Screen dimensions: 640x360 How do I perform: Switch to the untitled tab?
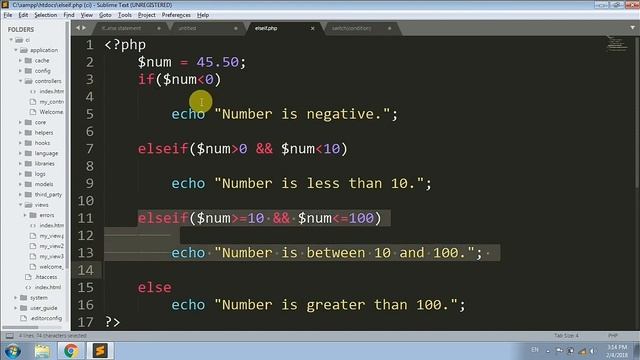click(x=206, y=28)
